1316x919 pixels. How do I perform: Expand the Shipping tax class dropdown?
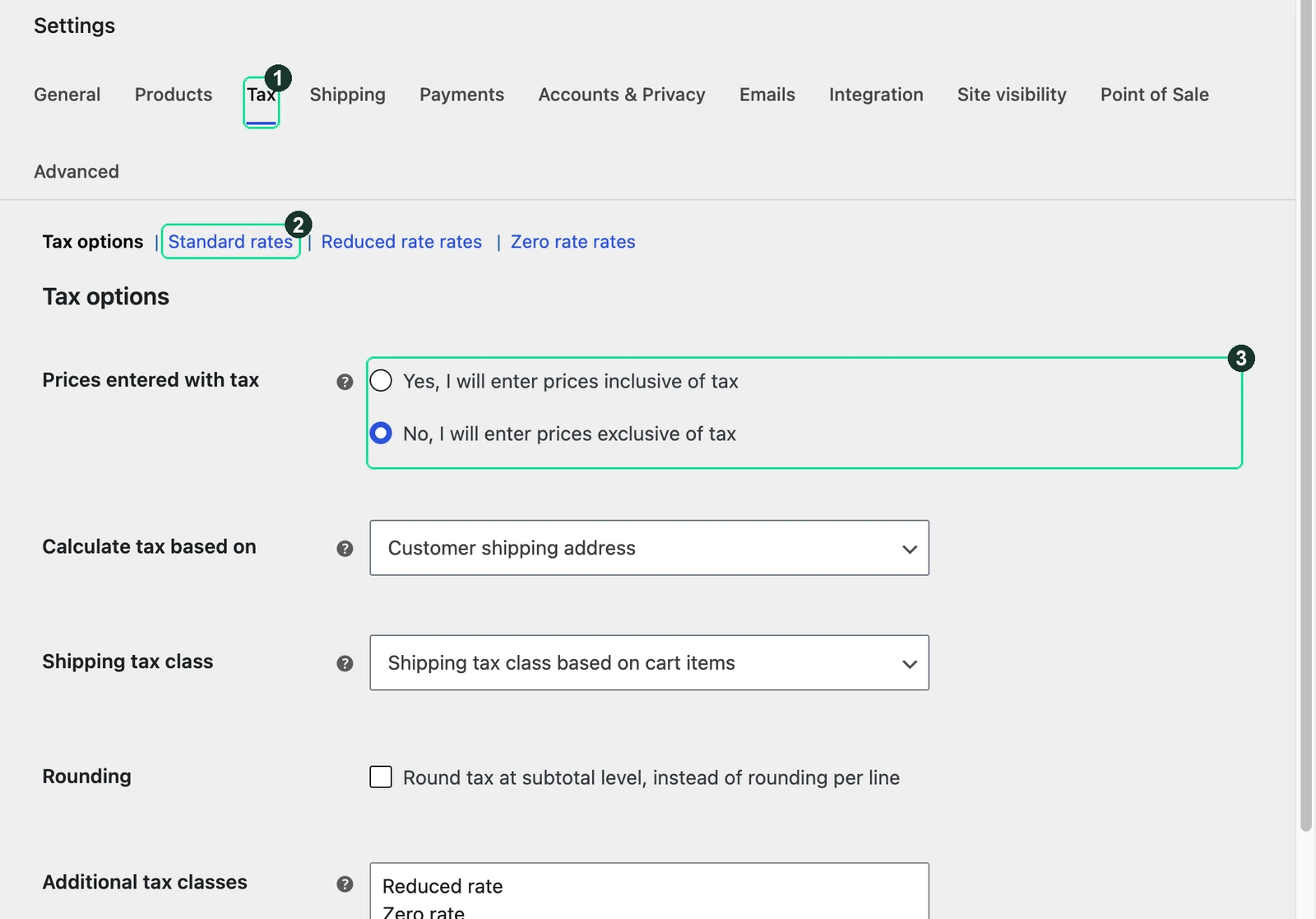point(649,662)
